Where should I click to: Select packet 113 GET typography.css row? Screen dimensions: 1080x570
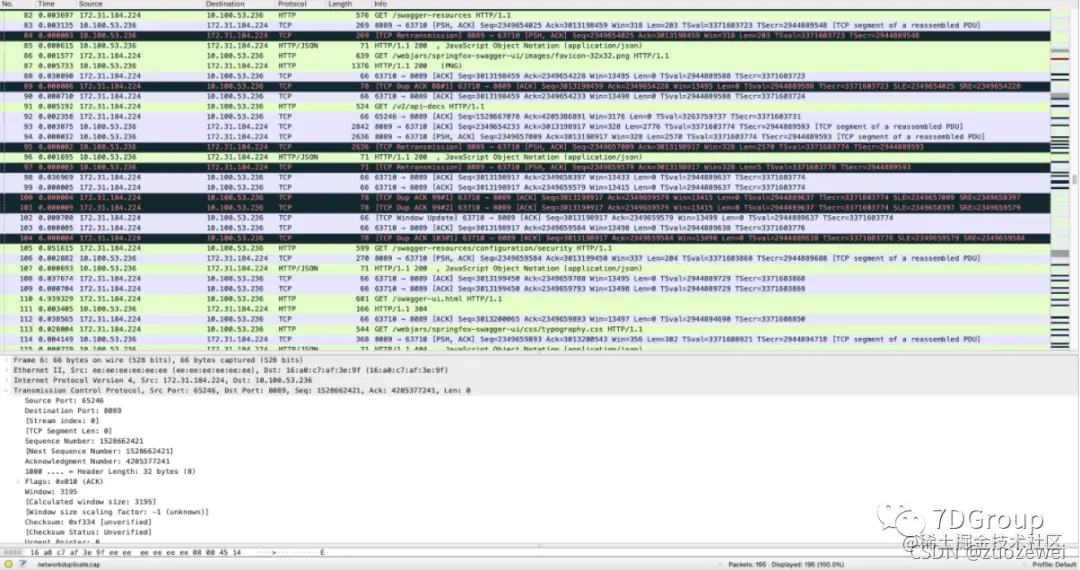(525, 329)
